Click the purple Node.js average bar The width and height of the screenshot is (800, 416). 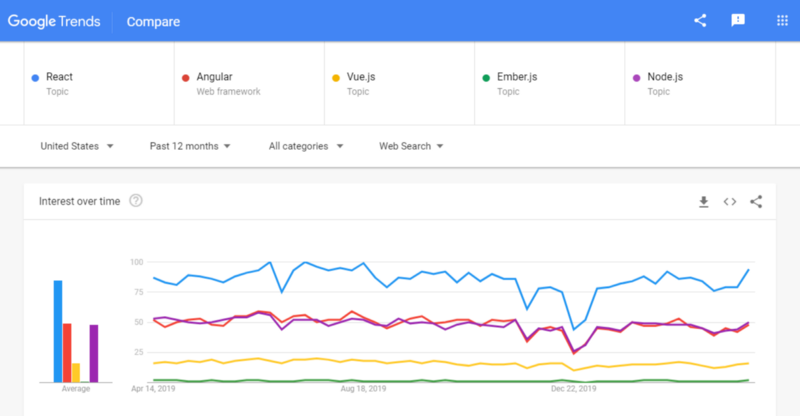[x=94, y=353]
